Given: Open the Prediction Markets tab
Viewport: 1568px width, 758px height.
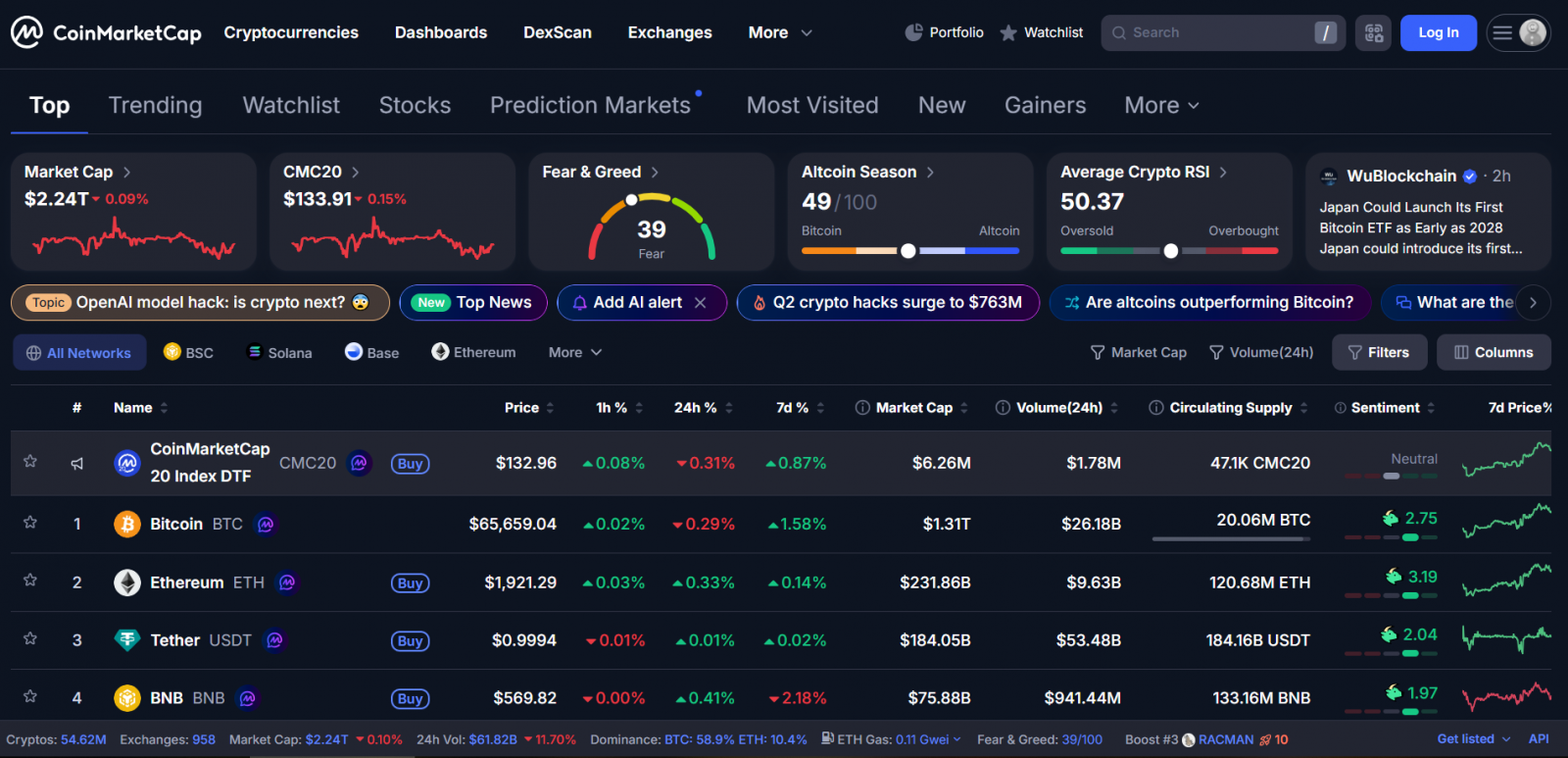Looking at the screenshot, I should click(590, 105).
